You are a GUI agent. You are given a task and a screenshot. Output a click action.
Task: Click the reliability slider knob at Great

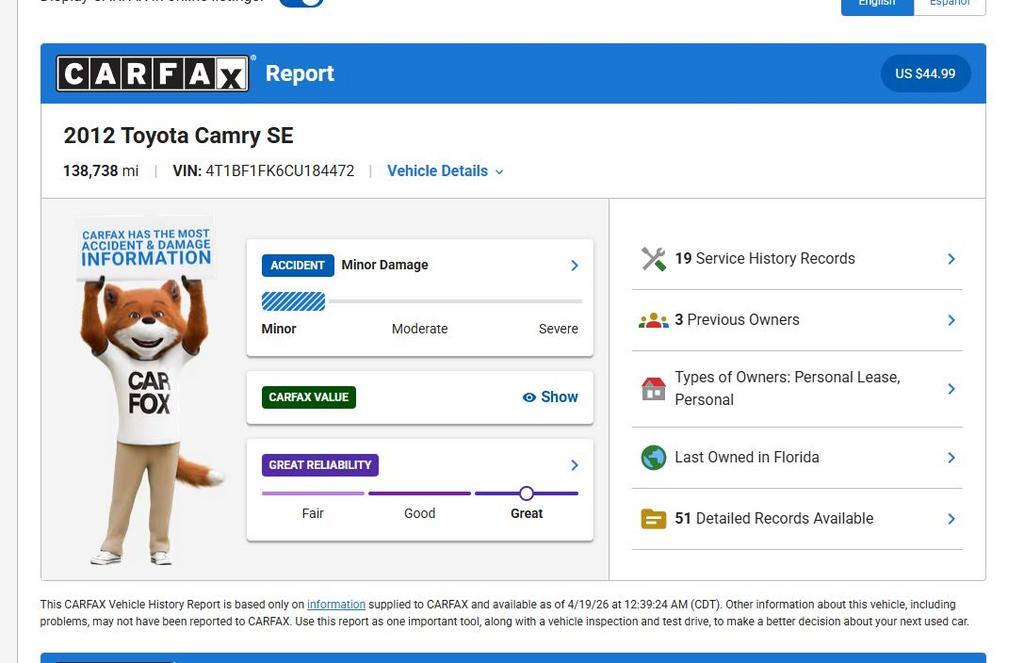[526, 493]
